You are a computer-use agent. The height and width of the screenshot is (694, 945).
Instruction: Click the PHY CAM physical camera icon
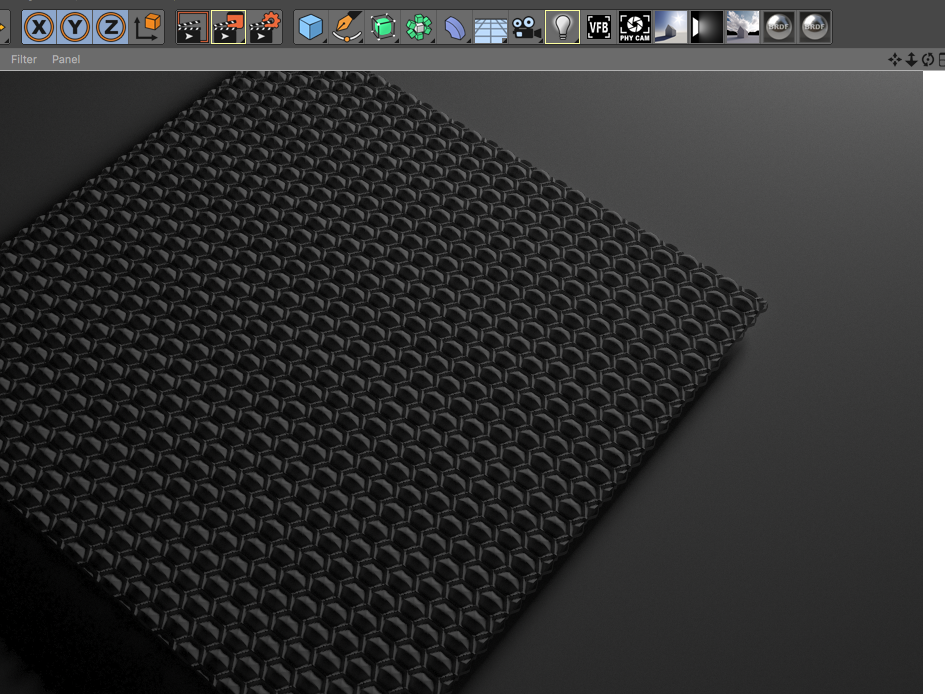[635, 27]
